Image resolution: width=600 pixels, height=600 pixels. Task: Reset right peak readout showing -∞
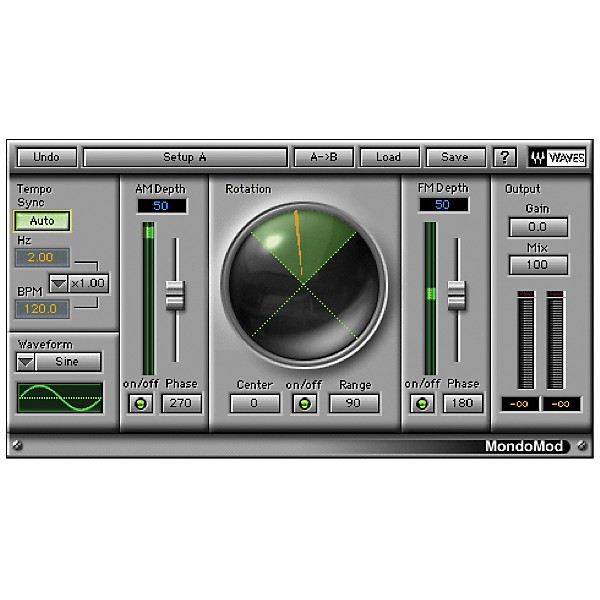coord(561,404)
